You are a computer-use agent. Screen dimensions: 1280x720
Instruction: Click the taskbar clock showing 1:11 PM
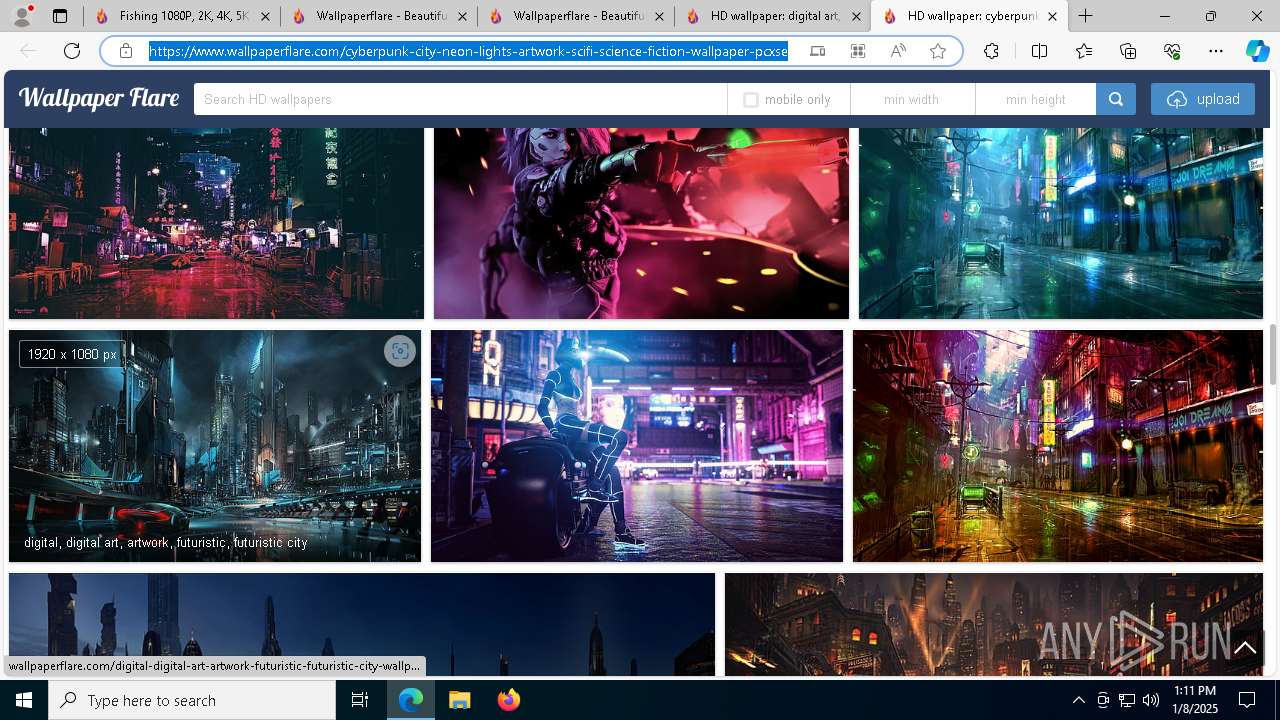tap(1195, 700)
